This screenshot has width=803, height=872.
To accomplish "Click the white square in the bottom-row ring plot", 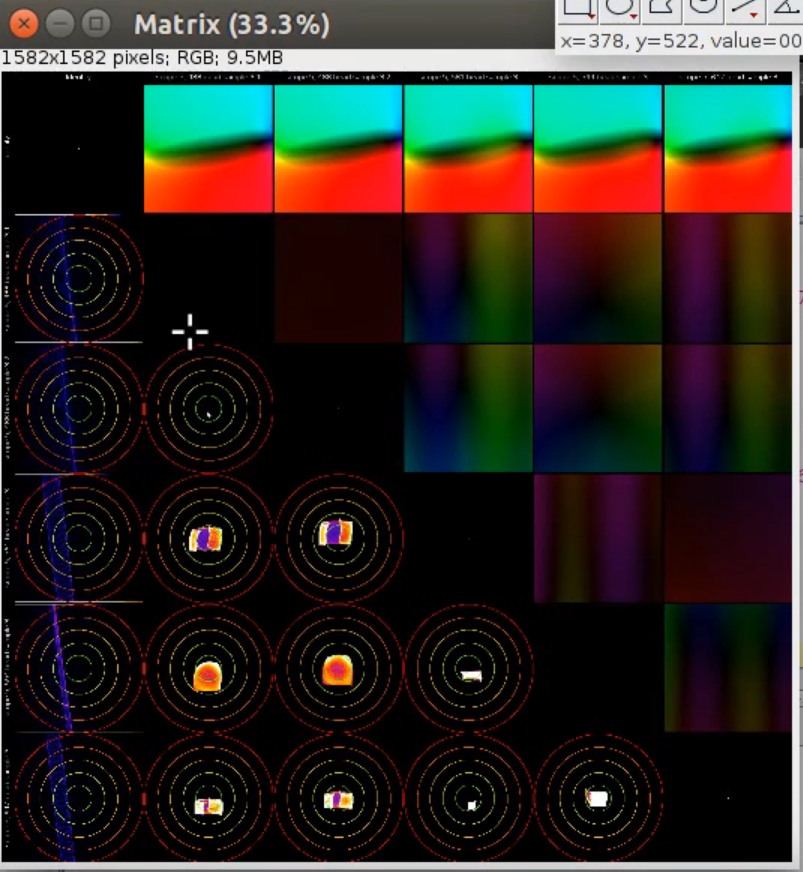I will pos(597,798).
